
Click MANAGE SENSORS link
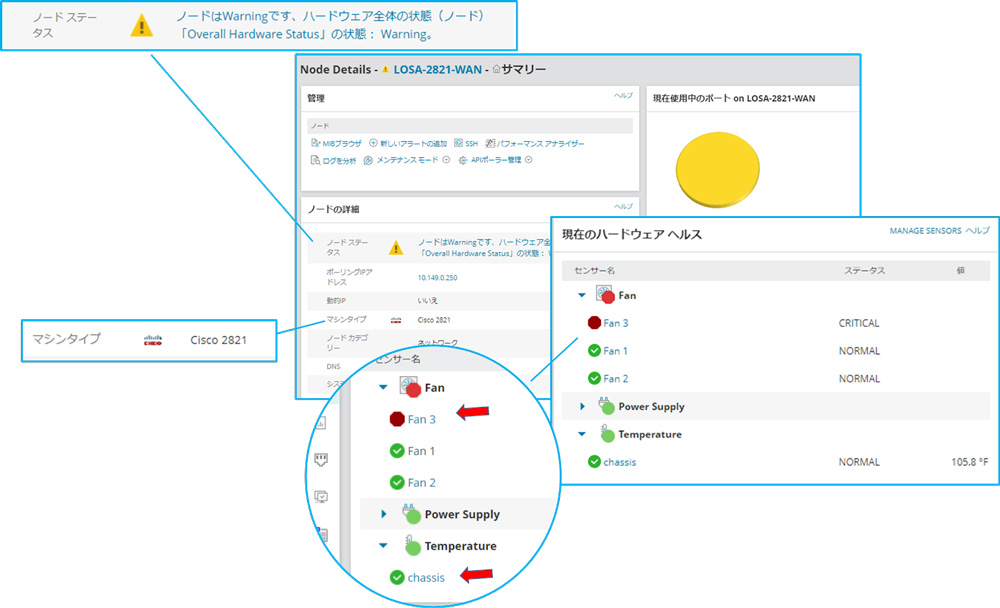[925, 230]
